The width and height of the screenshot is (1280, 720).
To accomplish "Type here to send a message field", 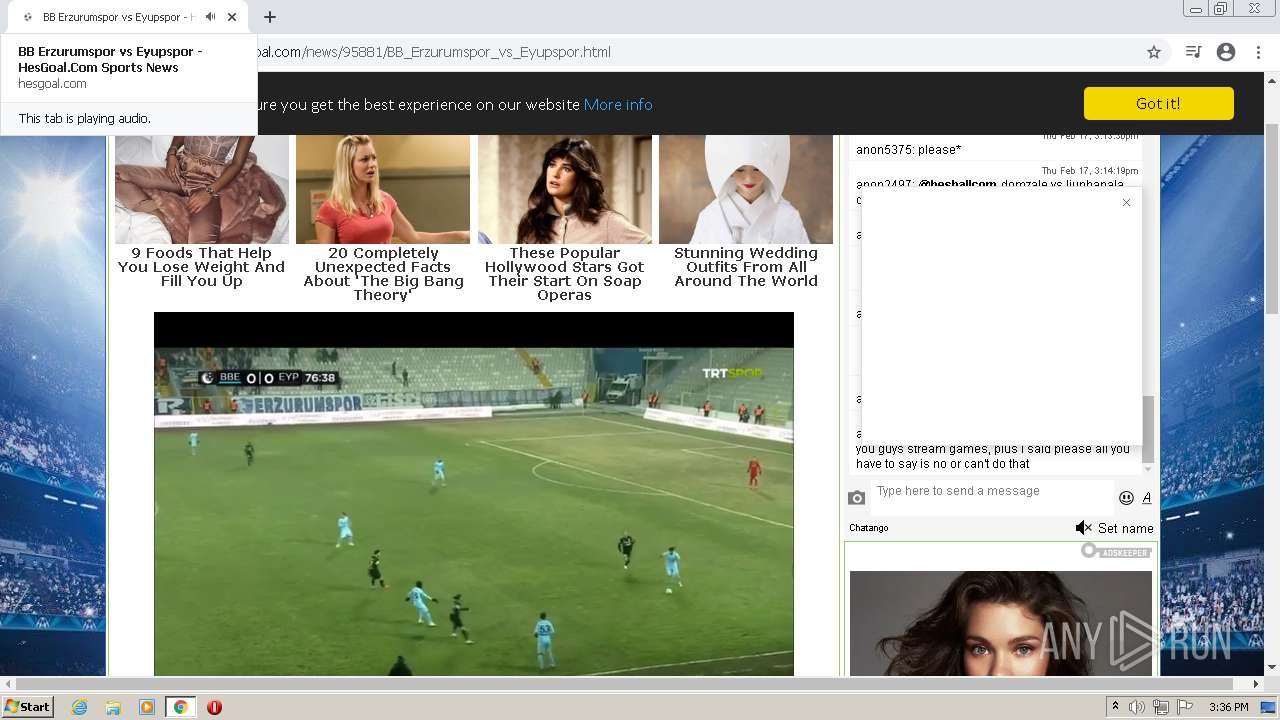I will 991,497.
